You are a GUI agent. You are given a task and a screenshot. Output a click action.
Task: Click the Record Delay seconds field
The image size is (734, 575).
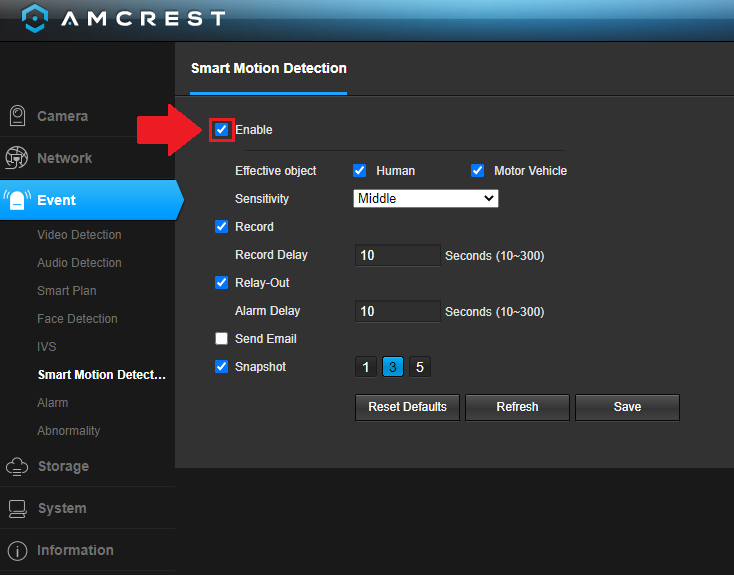[x=398, y=255]
